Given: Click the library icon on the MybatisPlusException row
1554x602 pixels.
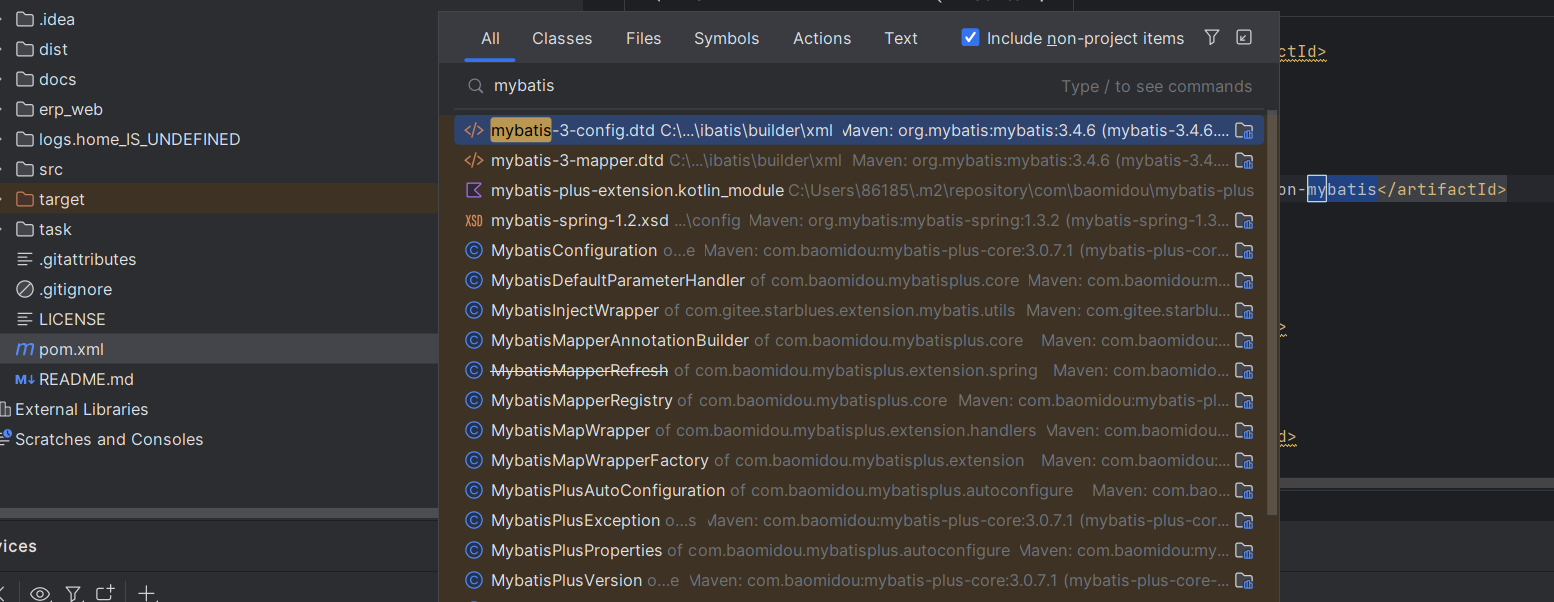Looking at the screenshot, I should click(1244, 520).
